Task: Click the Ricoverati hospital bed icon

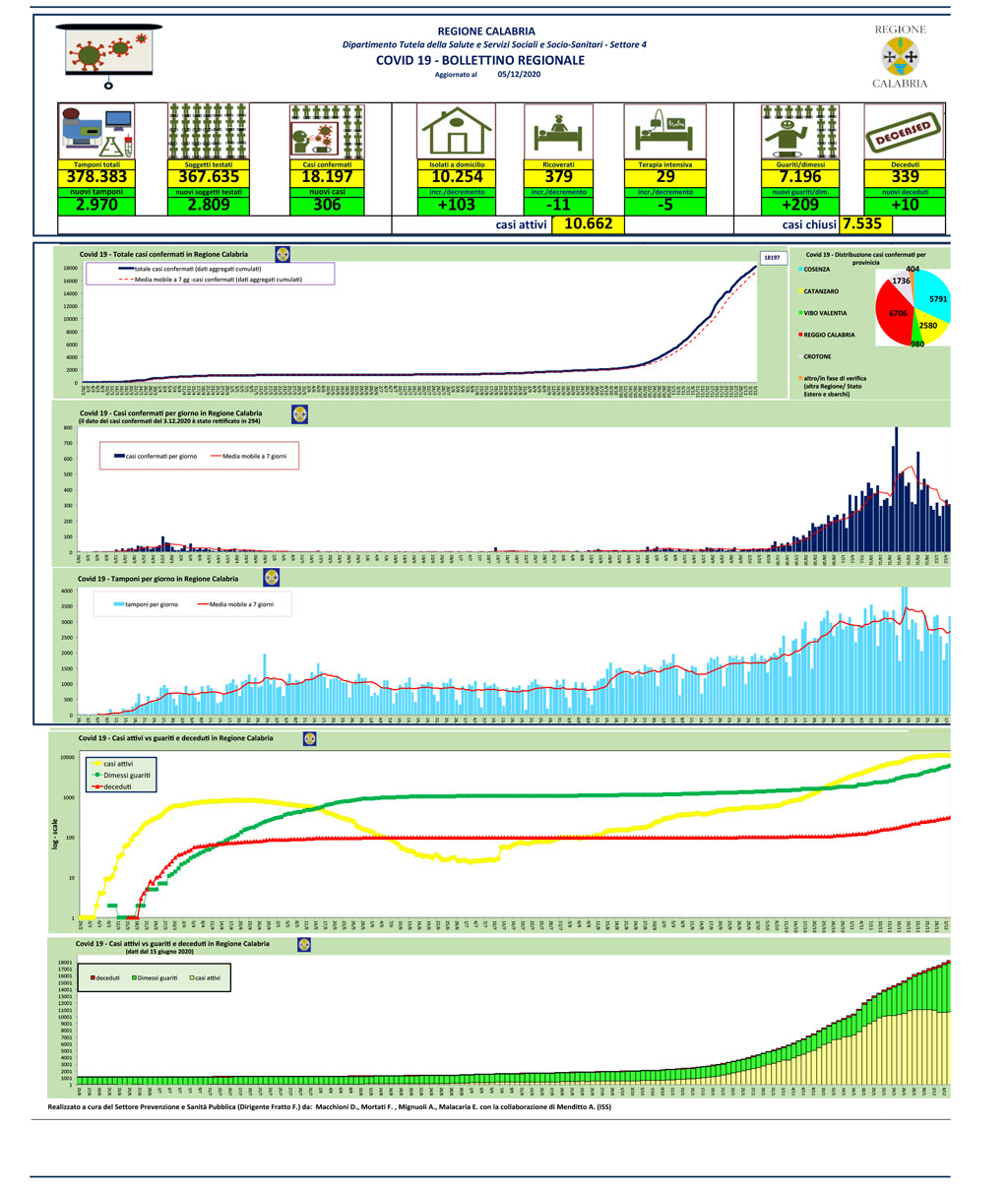Action: point(558,132)
